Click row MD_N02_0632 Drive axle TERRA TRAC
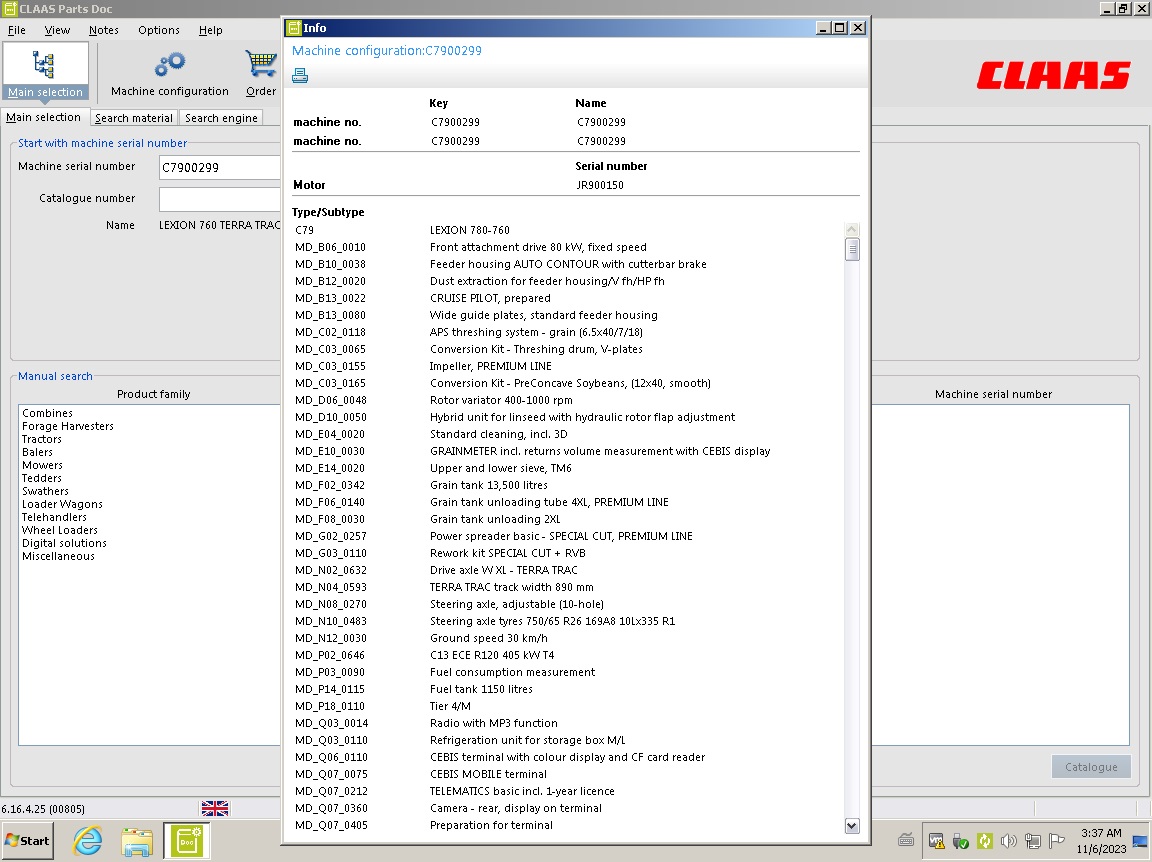This screenshot has width=1152, height=862. (567, 570)
